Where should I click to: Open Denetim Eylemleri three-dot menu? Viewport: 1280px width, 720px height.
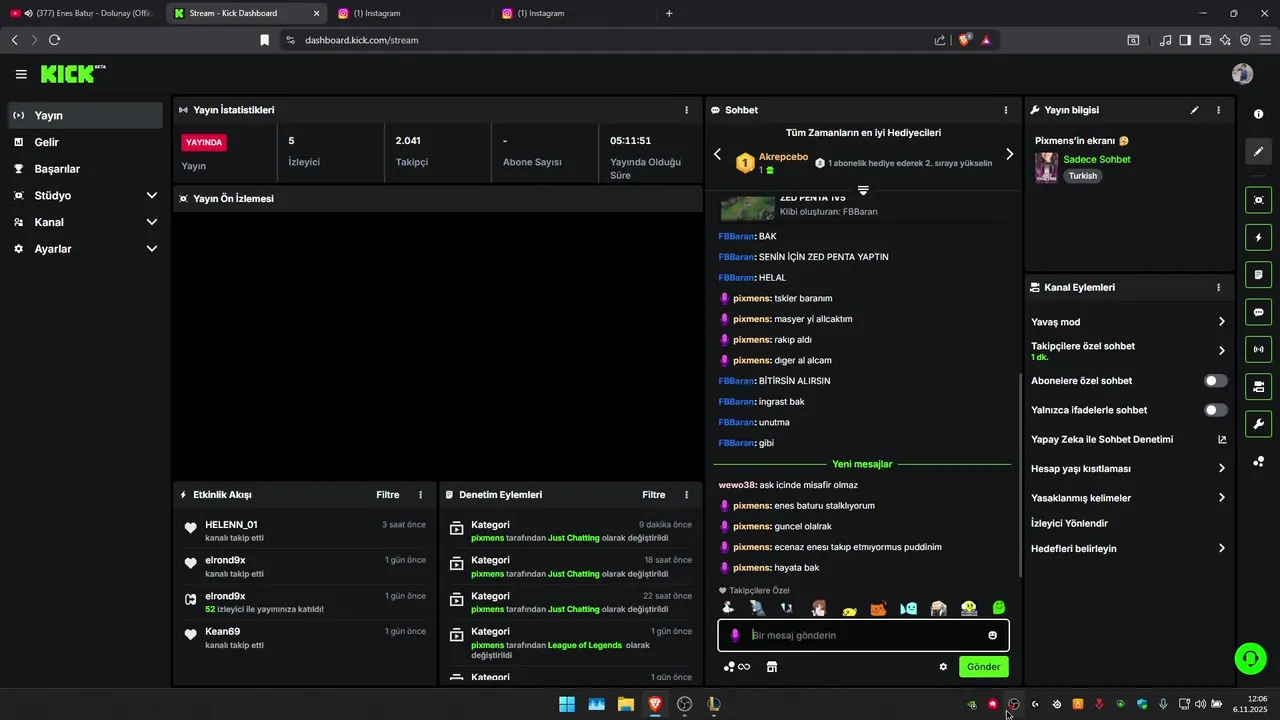coord(686,495)
